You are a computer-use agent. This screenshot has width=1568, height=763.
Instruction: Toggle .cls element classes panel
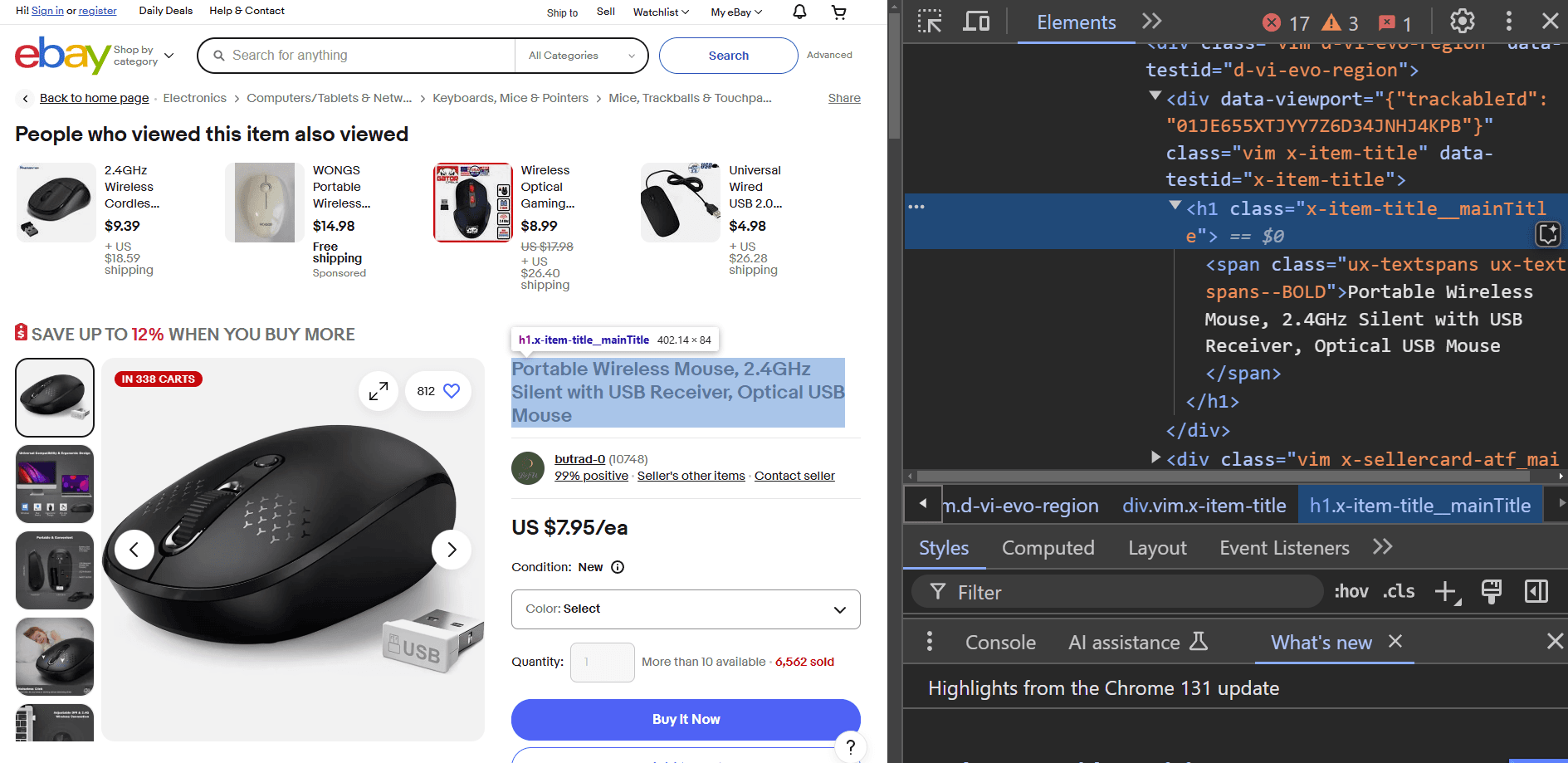click(1399, 591)
